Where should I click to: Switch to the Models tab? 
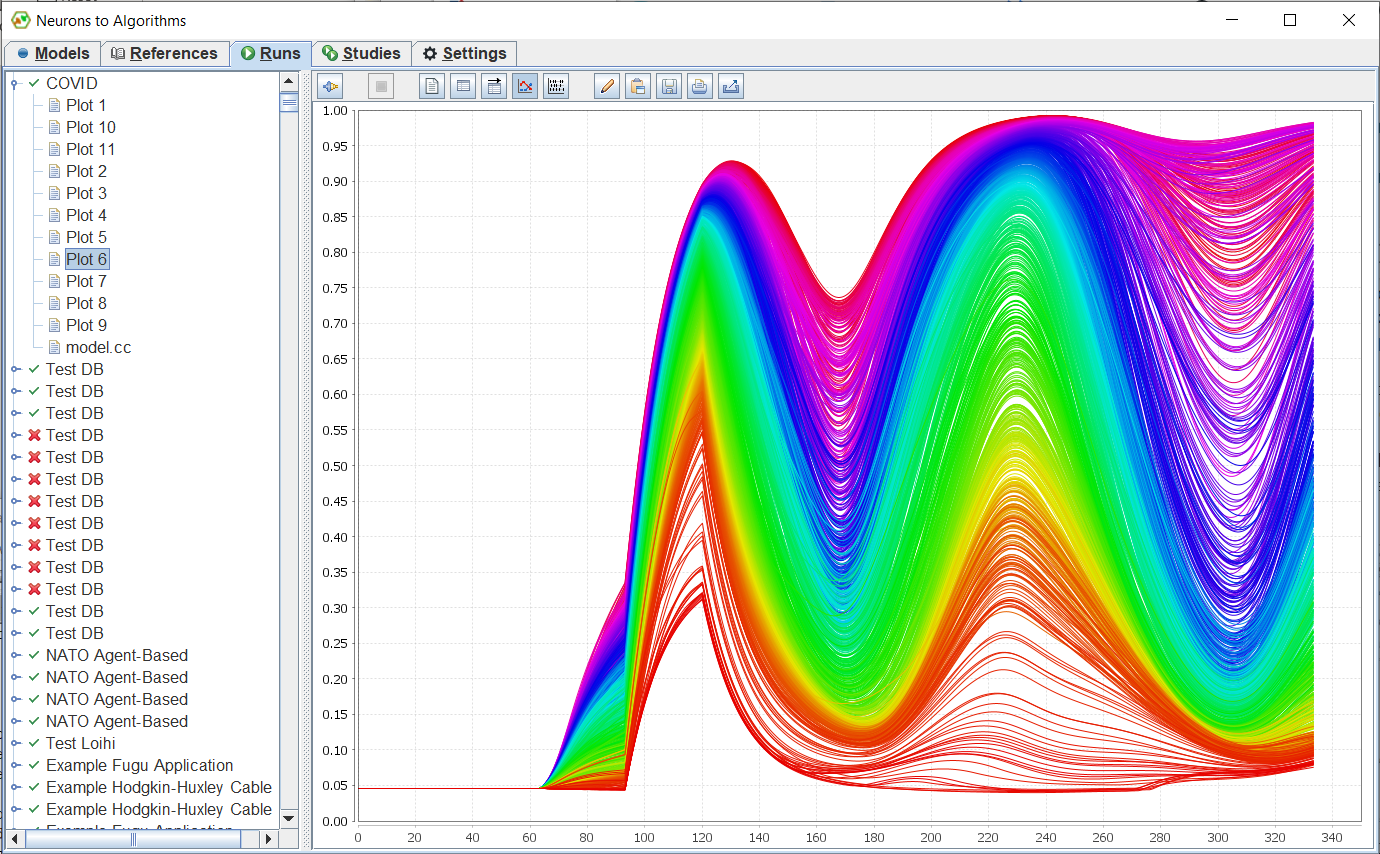[53, 54]
